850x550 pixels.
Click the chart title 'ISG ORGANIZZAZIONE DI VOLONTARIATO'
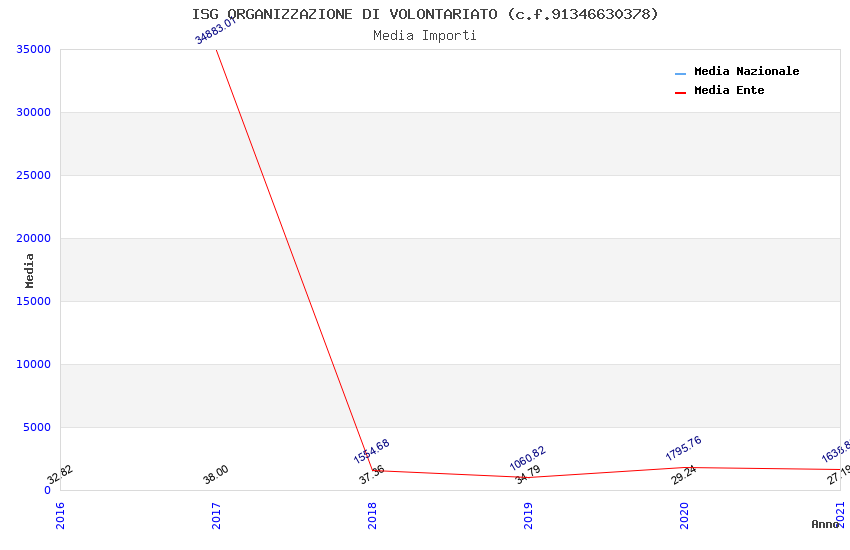click(344, 14)
